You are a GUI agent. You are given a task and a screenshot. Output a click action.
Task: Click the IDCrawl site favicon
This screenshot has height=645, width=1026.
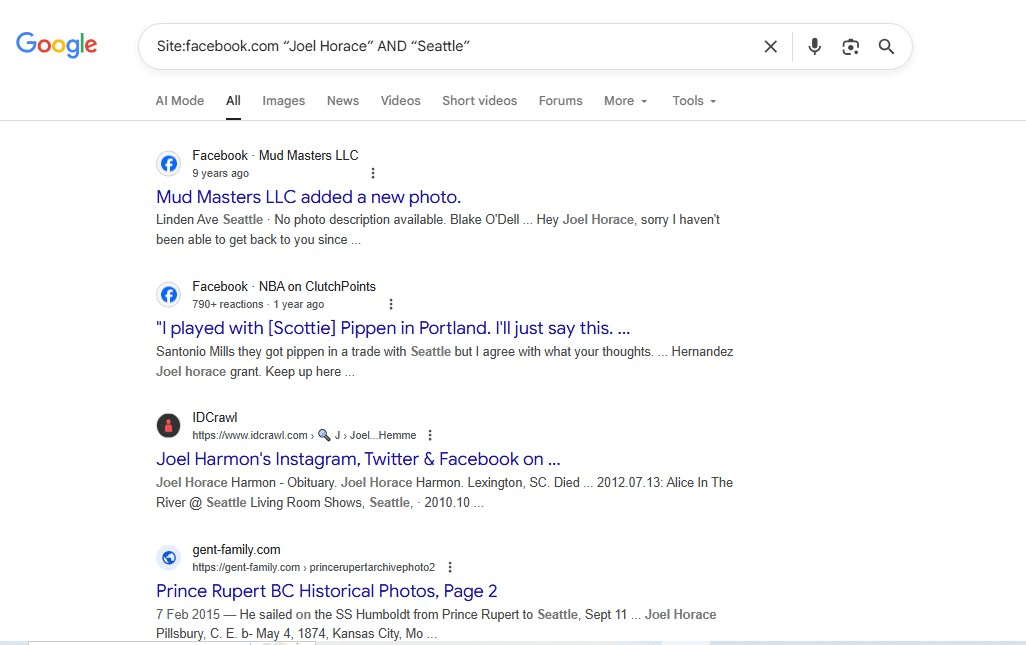coord(168,425)
